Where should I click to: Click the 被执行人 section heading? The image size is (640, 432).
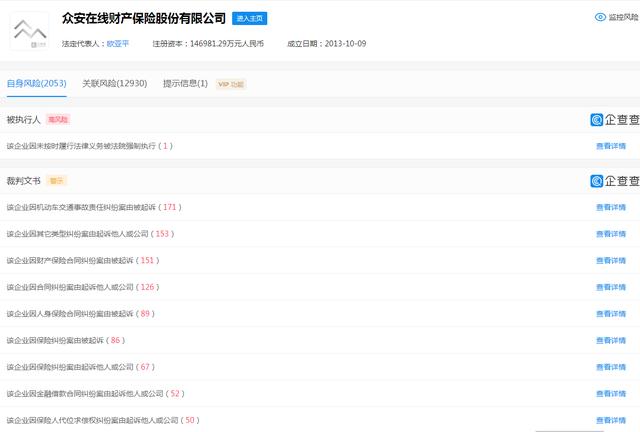pos(23,120)
